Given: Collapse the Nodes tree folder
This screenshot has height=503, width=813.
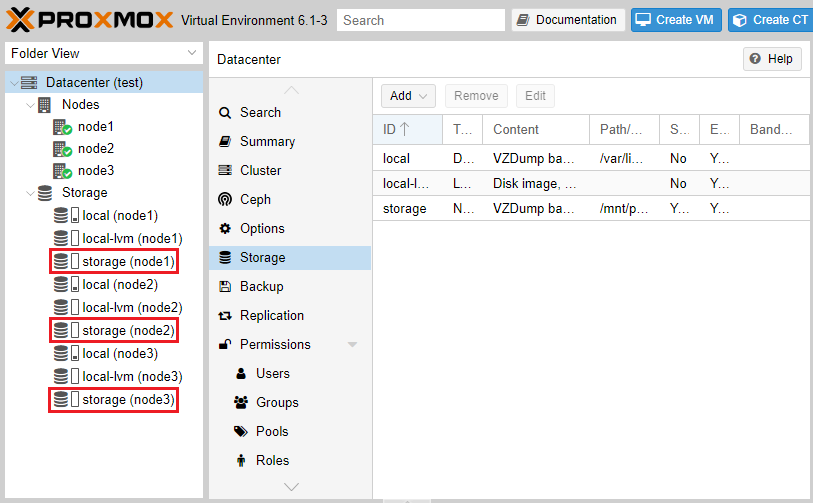Looking at the screenshot, I should click(x=29, y=105).
